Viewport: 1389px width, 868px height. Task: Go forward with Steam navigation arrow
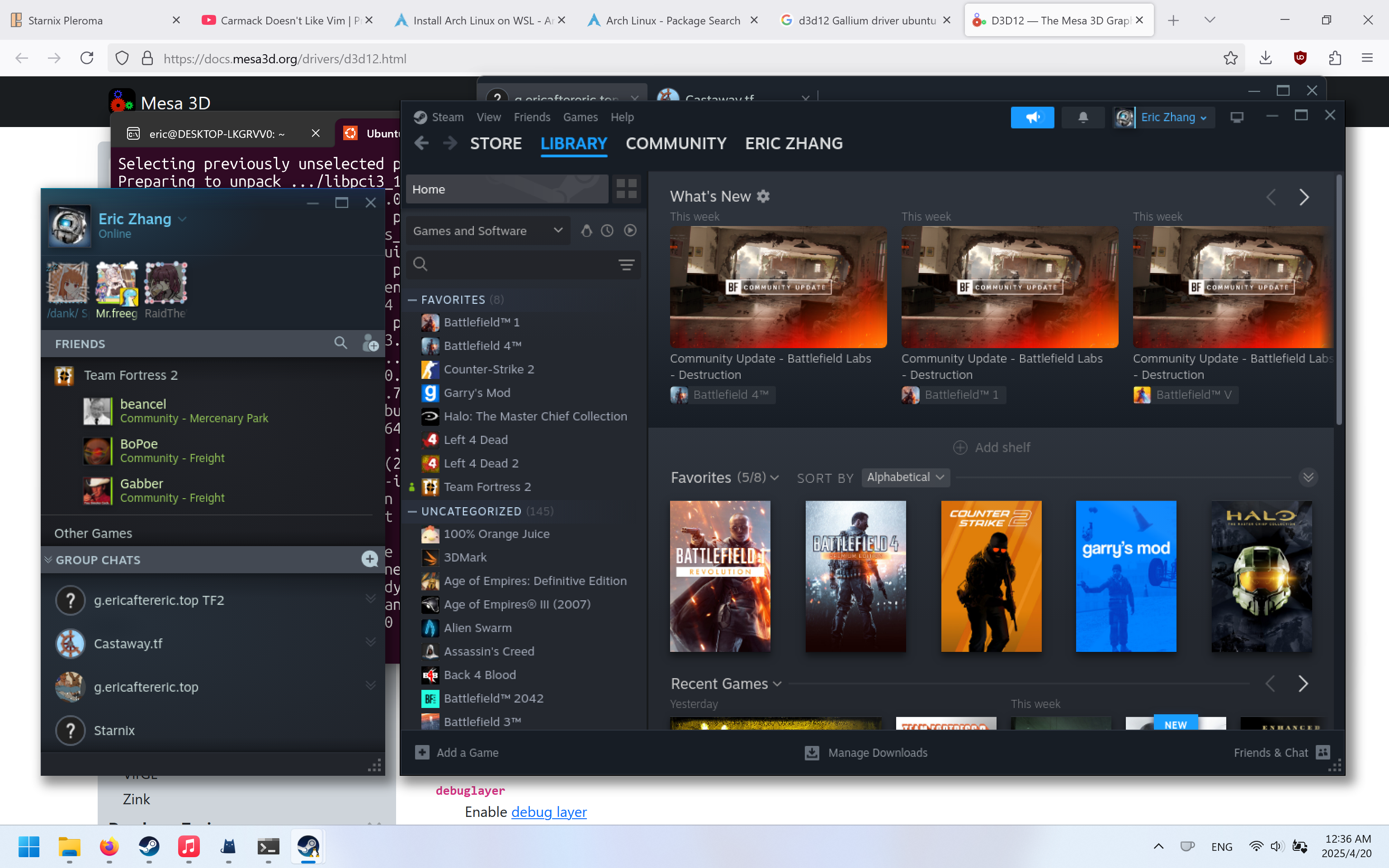pos(450,143)
